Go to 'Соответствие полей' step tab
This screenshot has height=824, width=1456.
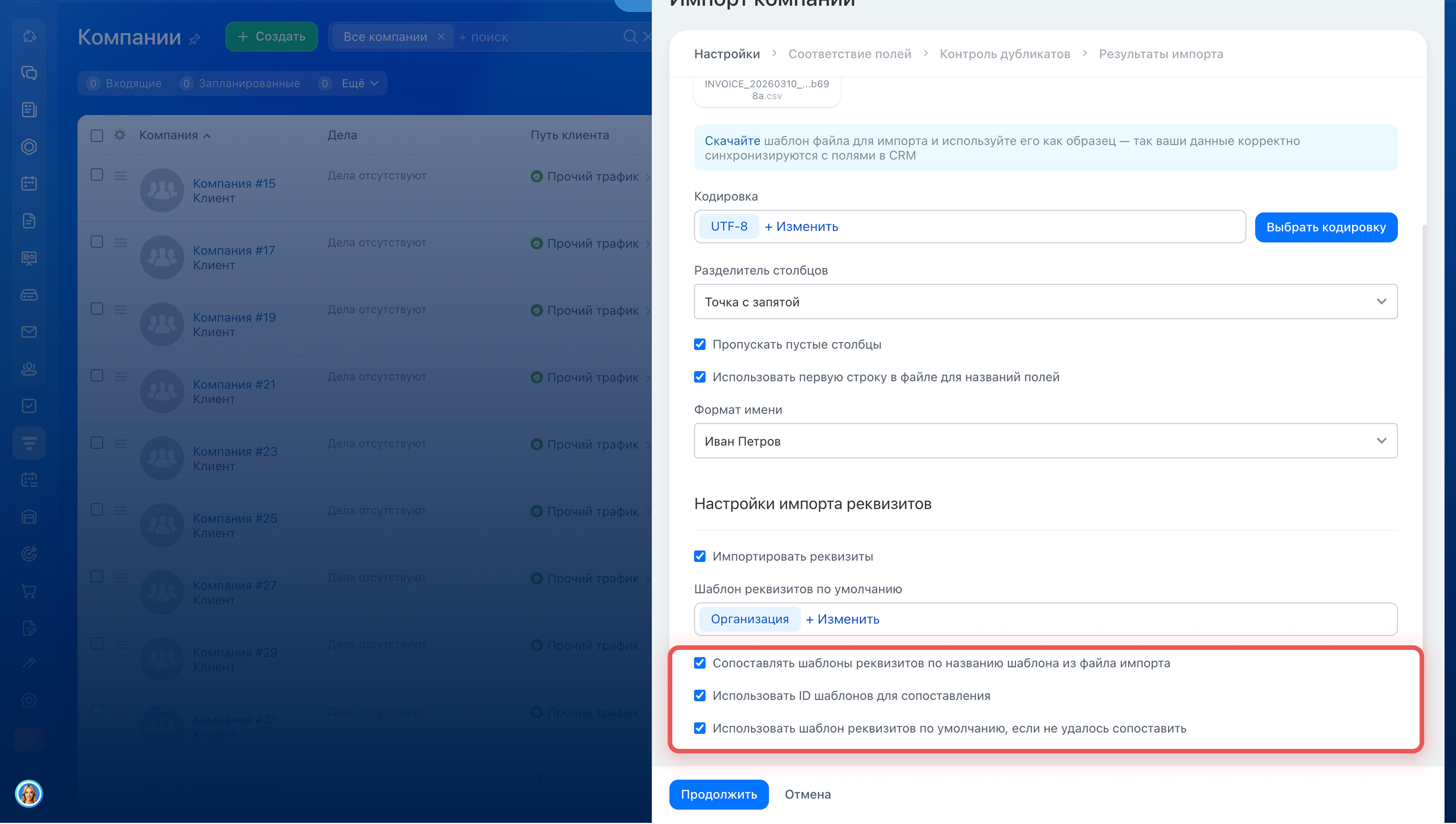849,54
